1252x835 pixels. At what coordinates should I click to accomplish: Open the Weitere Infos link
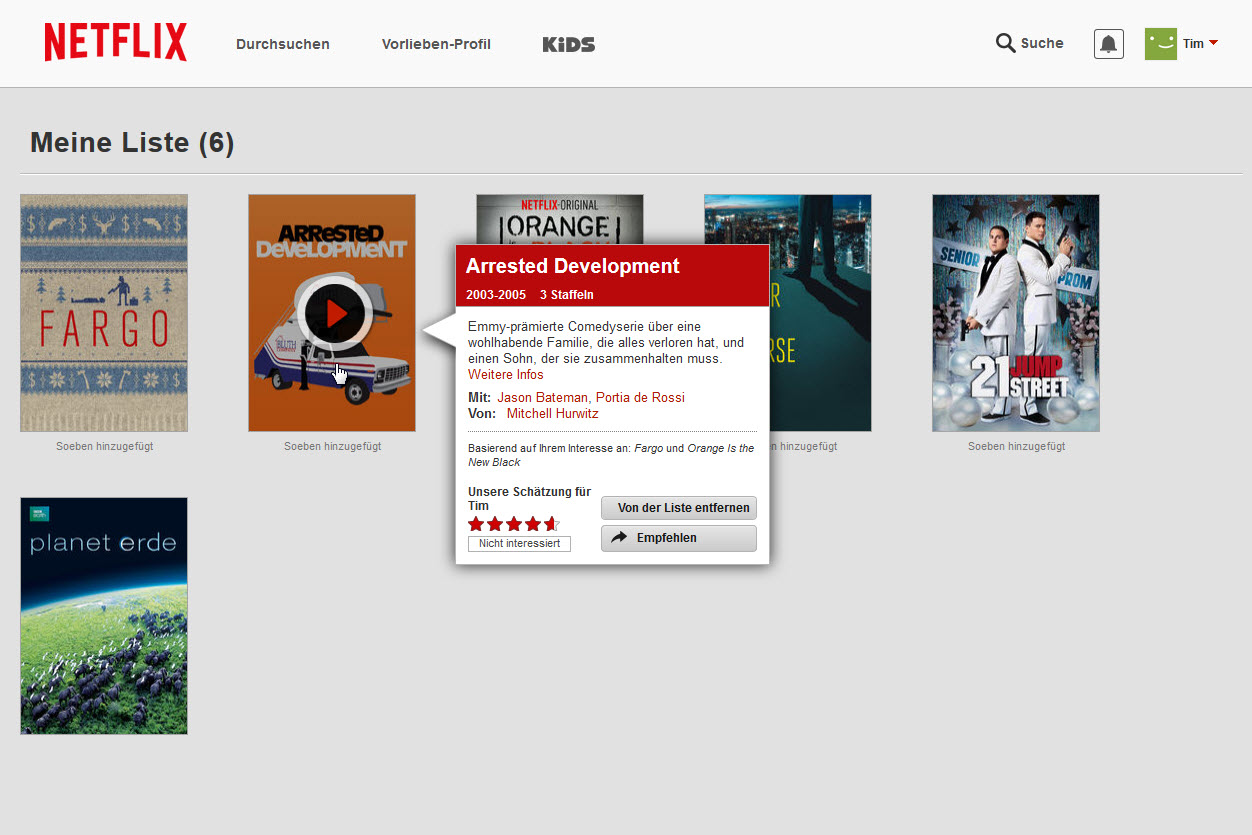coord(506,375)
